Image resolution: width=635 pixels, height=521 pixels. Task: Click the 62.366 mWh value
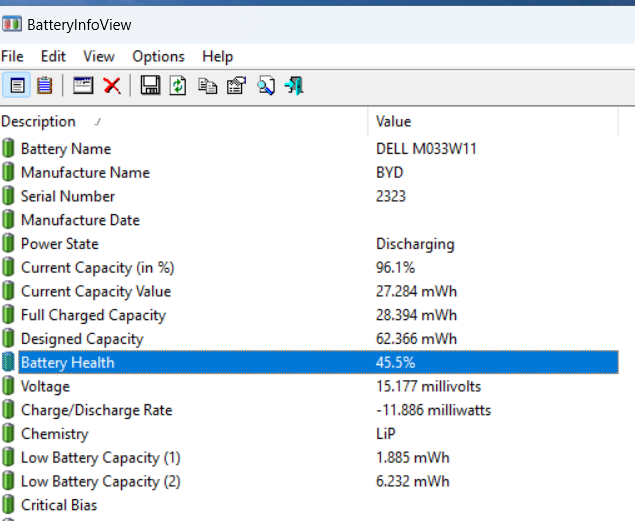tap(416, 339)
